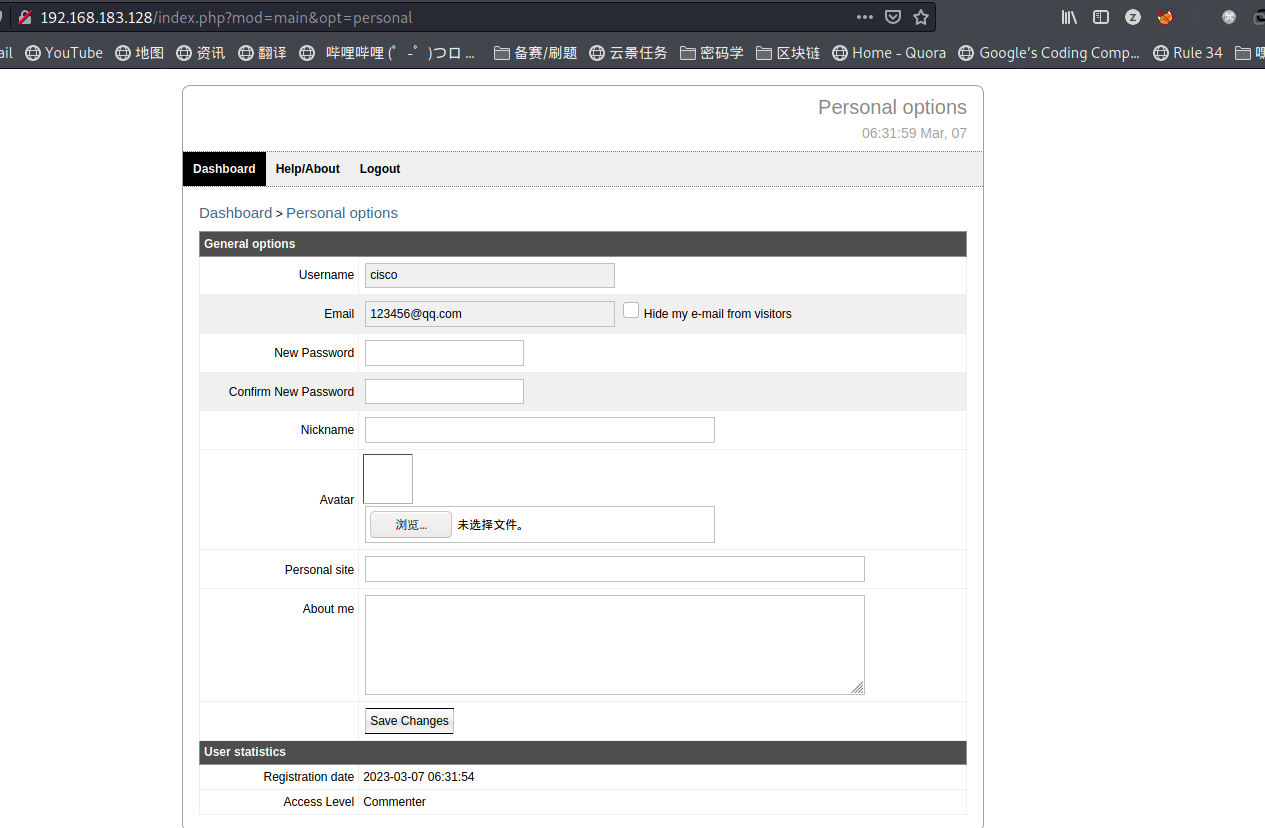Open the Library toolbar icon
This screenshot has width=1265, height=828.
coord(1069,17)
